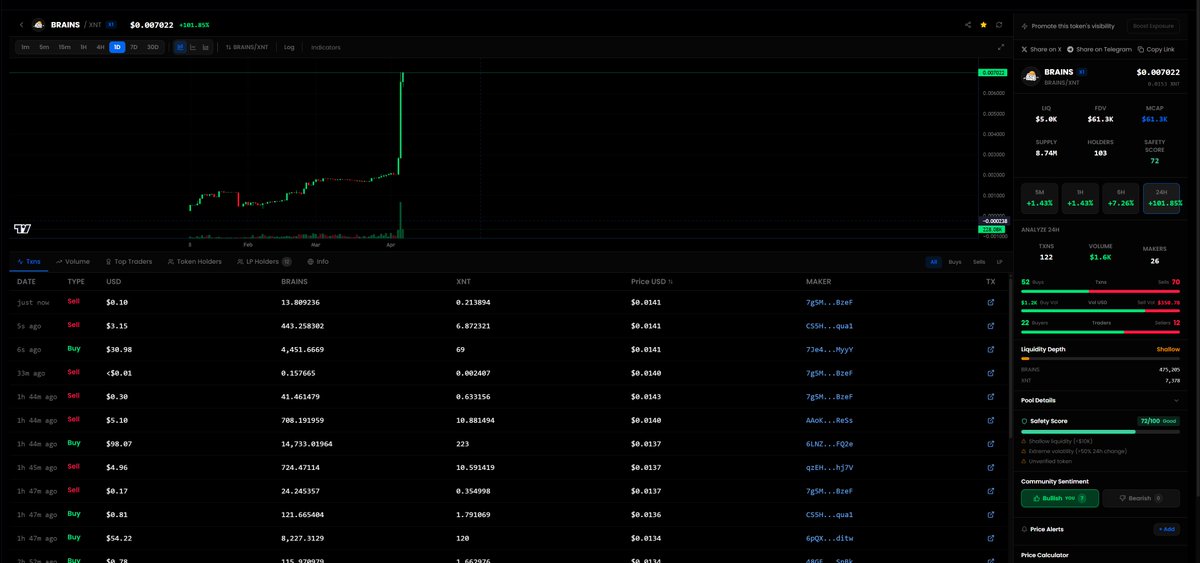The height and width of the screenshot is (563, 1200).
Task: Select the 24H price change card
Action: pyautogui.click(x=1162, y=199)
